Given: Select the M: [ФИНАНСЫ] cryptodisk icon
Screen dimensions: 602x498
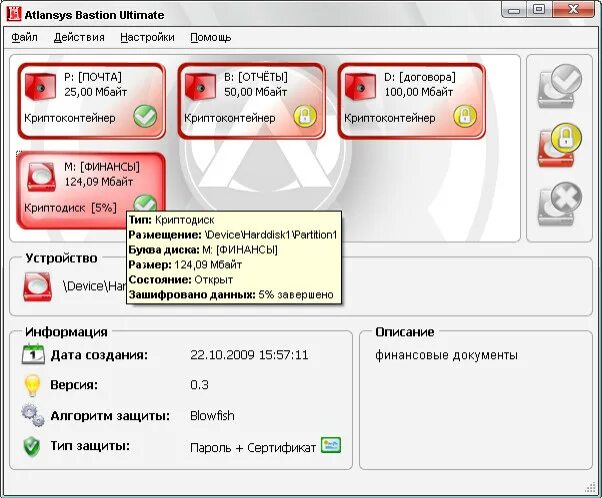Looking at the screenshot, I should click(41, 177).
